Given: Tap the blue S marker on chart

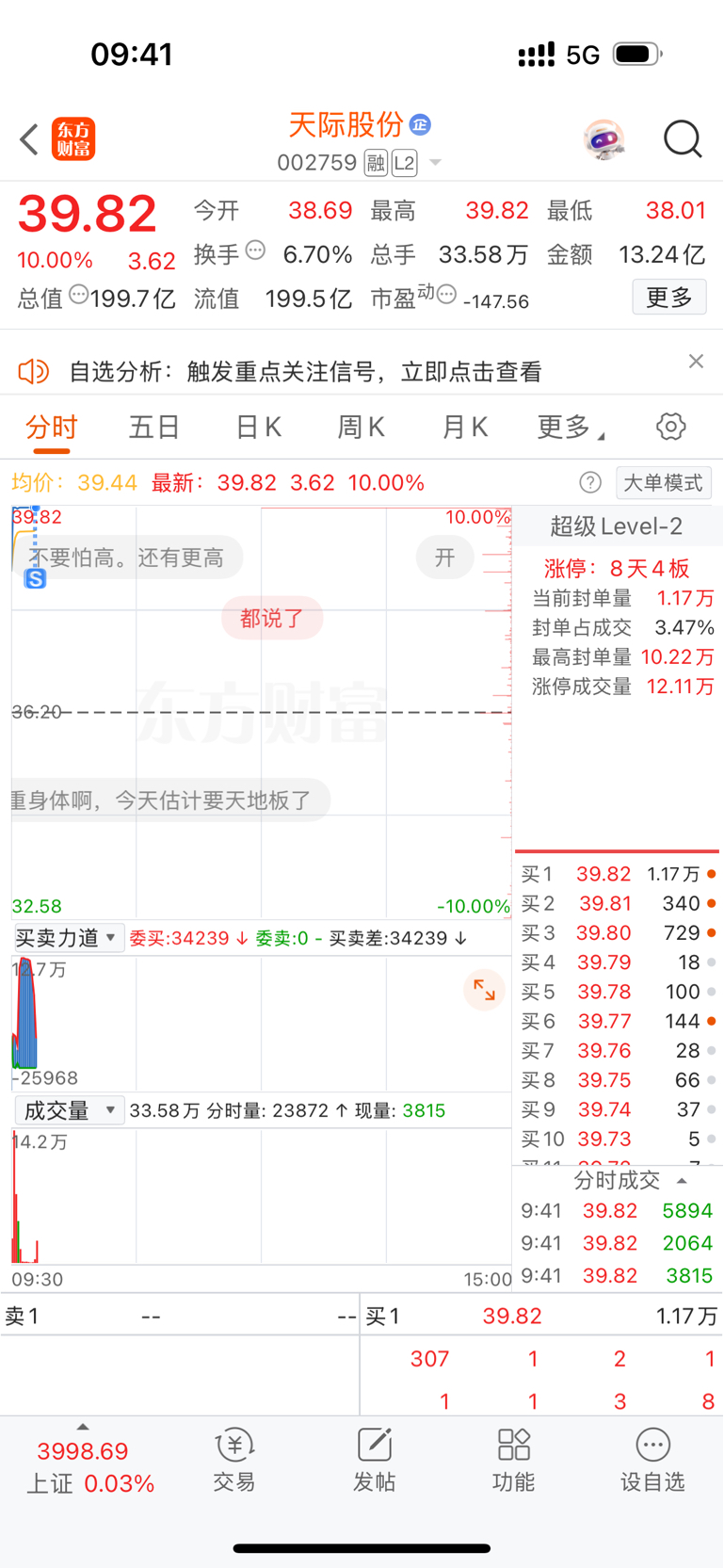Looking at the screenshot, I should (36, 578).
